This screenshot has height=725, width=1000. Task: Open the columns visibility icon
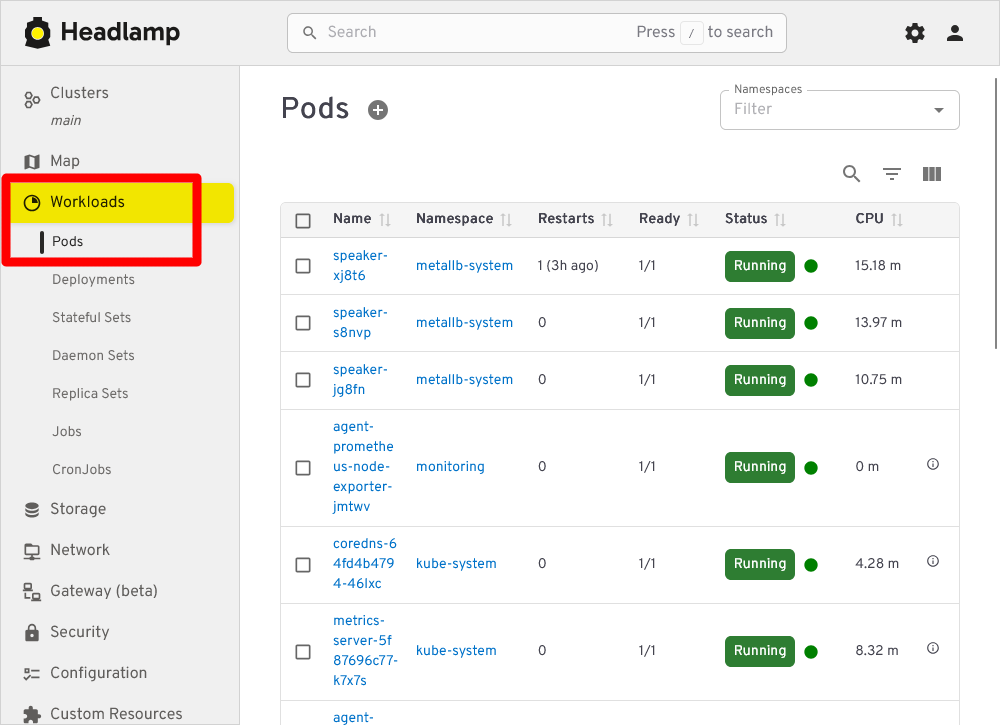[931, 174]
